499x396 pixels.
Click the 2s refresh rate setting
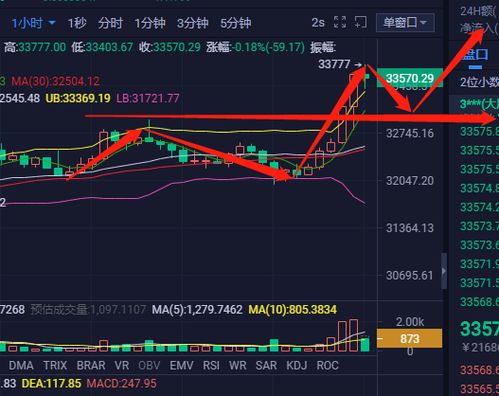pos(318,23)
